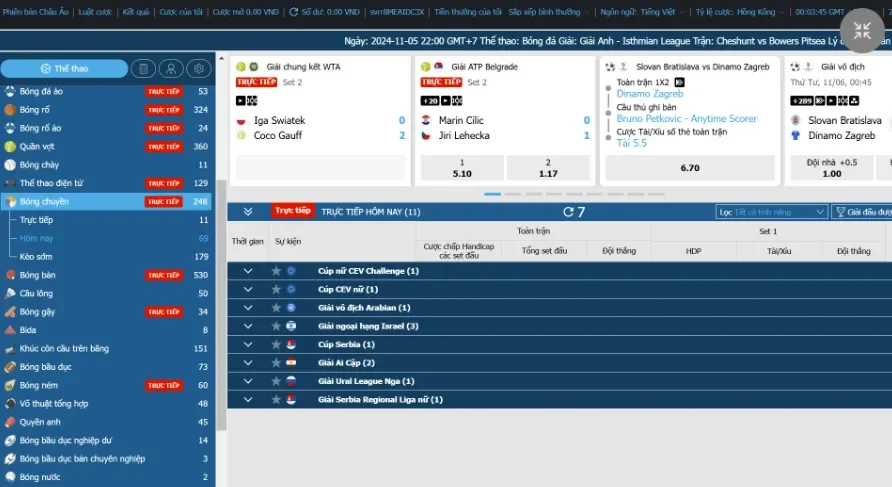Select the Thể thao tab
Viewport: 892px width, 487px height.
[64, 69]
